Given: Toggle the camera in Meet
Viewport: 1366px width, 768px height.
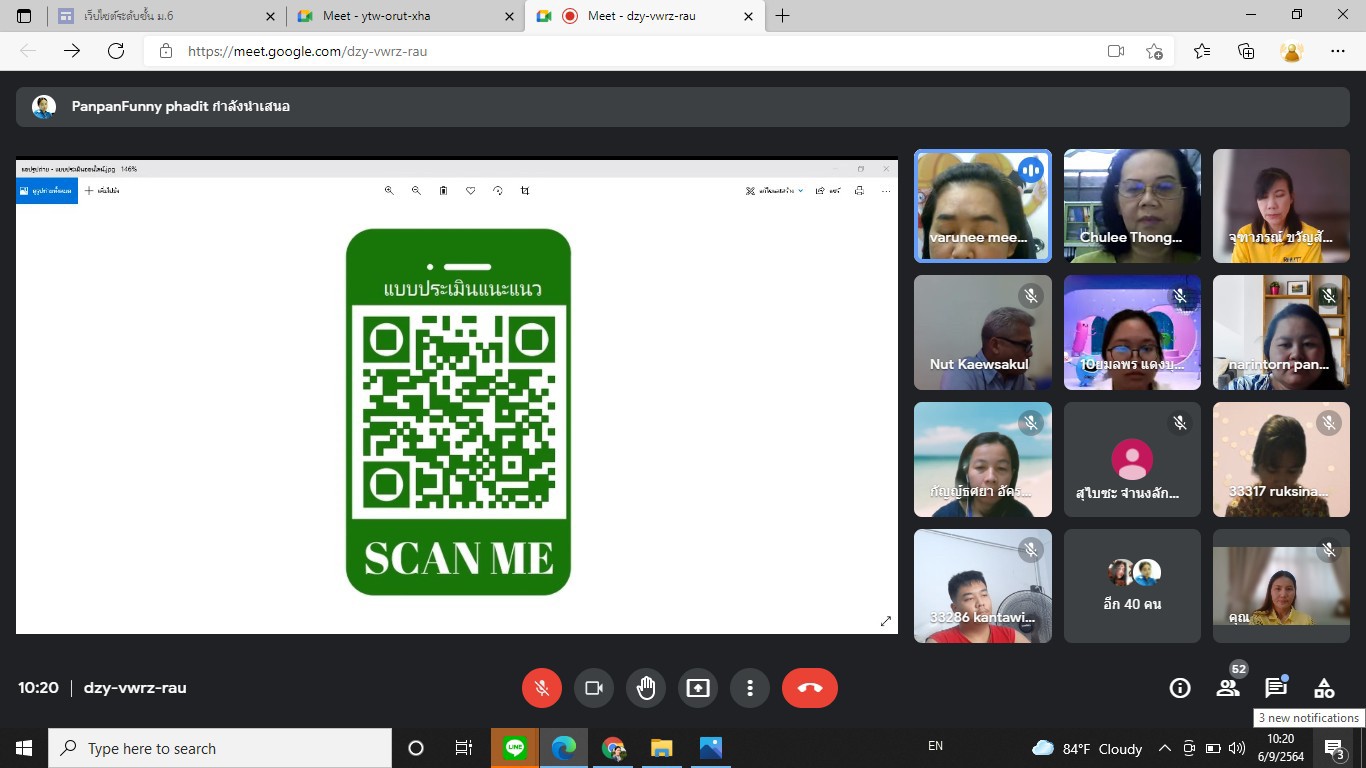Looking at the screenshot, I should (x=594, y=688).
